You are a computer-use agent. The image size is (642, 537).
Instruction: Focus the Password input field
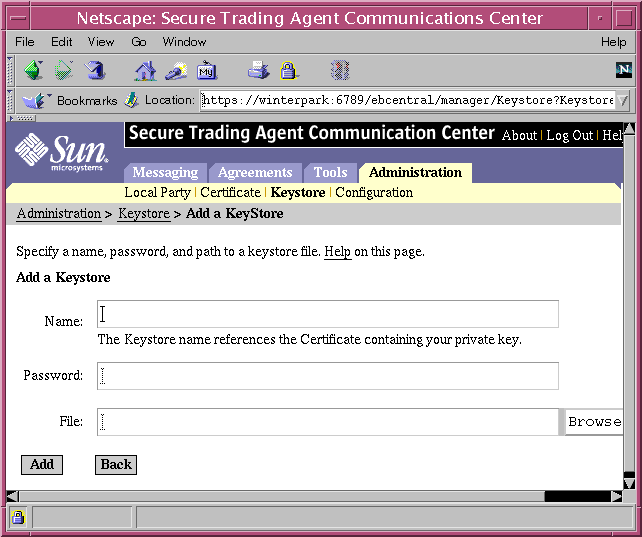coord(328,376)
